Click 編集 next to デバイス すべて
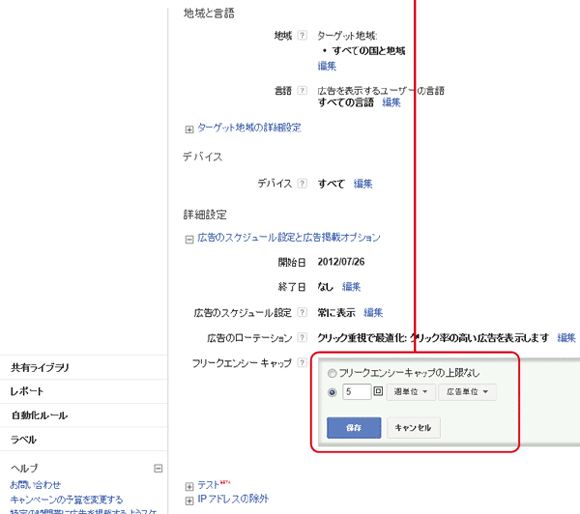Screen dimensions: 580x514 pos(363,184)
